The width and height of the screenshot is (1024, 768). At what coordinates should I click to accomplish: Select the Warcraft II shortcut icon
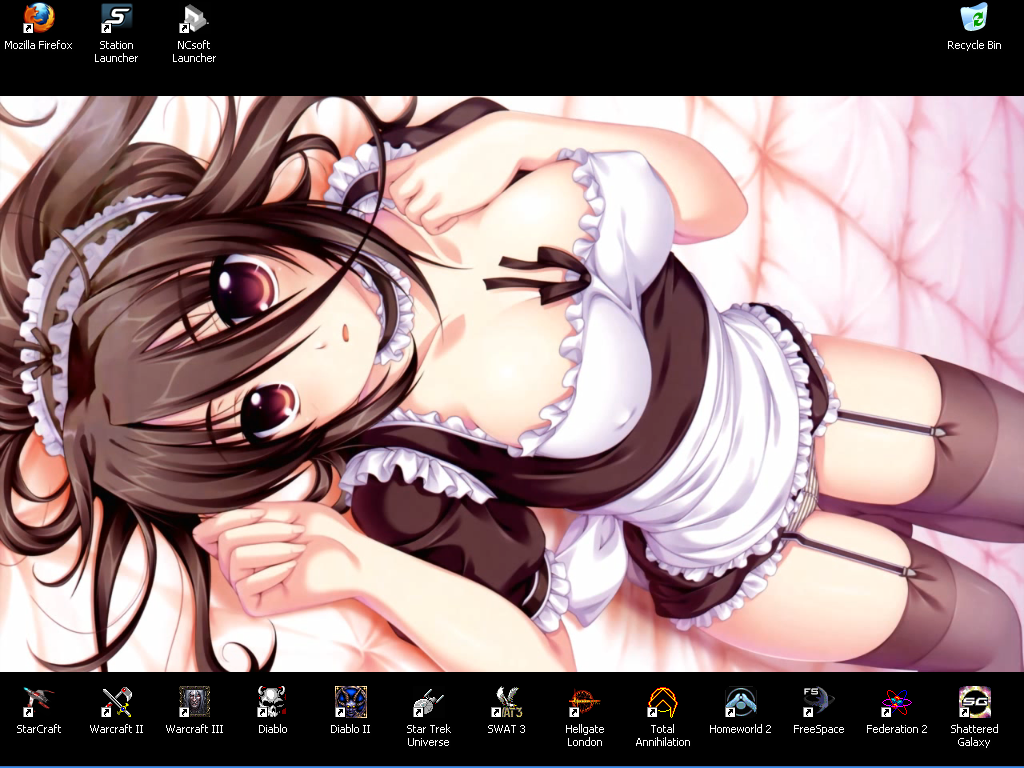[116, 702]
